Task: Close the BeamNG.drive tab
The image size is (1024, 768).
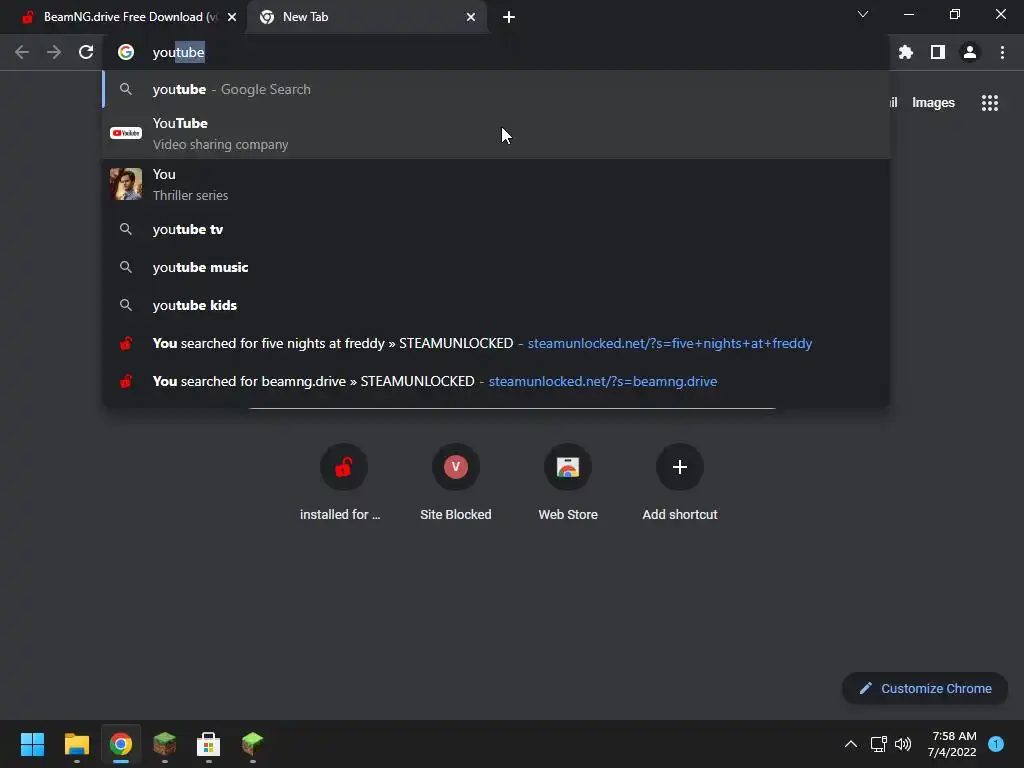Action: pos(232,17)
